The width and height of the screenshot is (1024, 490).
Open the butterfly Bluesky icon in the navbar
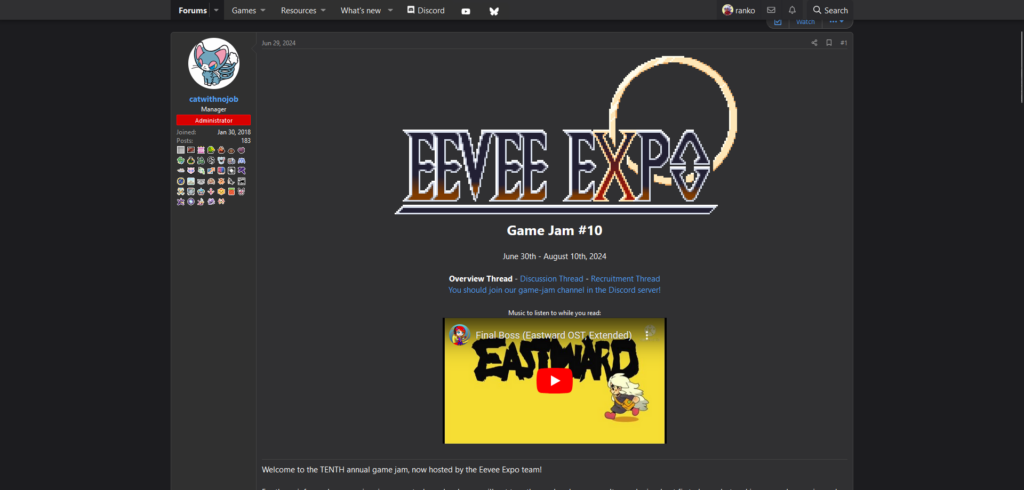(494, 10)
